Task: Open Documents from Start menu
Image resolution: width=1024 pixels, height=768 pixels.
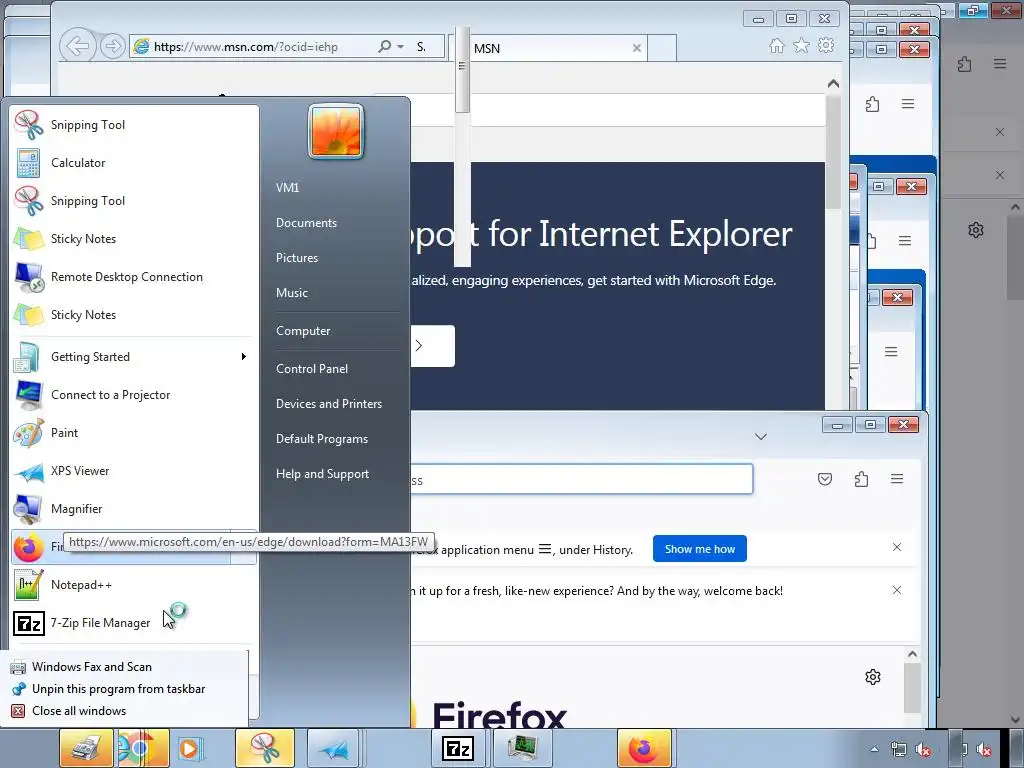Action: click(306, 223)
